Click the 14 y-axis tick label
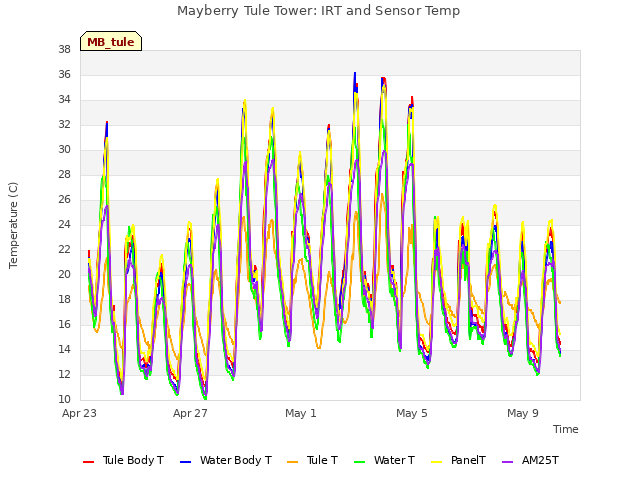Viewport: 640px width, 480px height. click(x=64, y=349)
